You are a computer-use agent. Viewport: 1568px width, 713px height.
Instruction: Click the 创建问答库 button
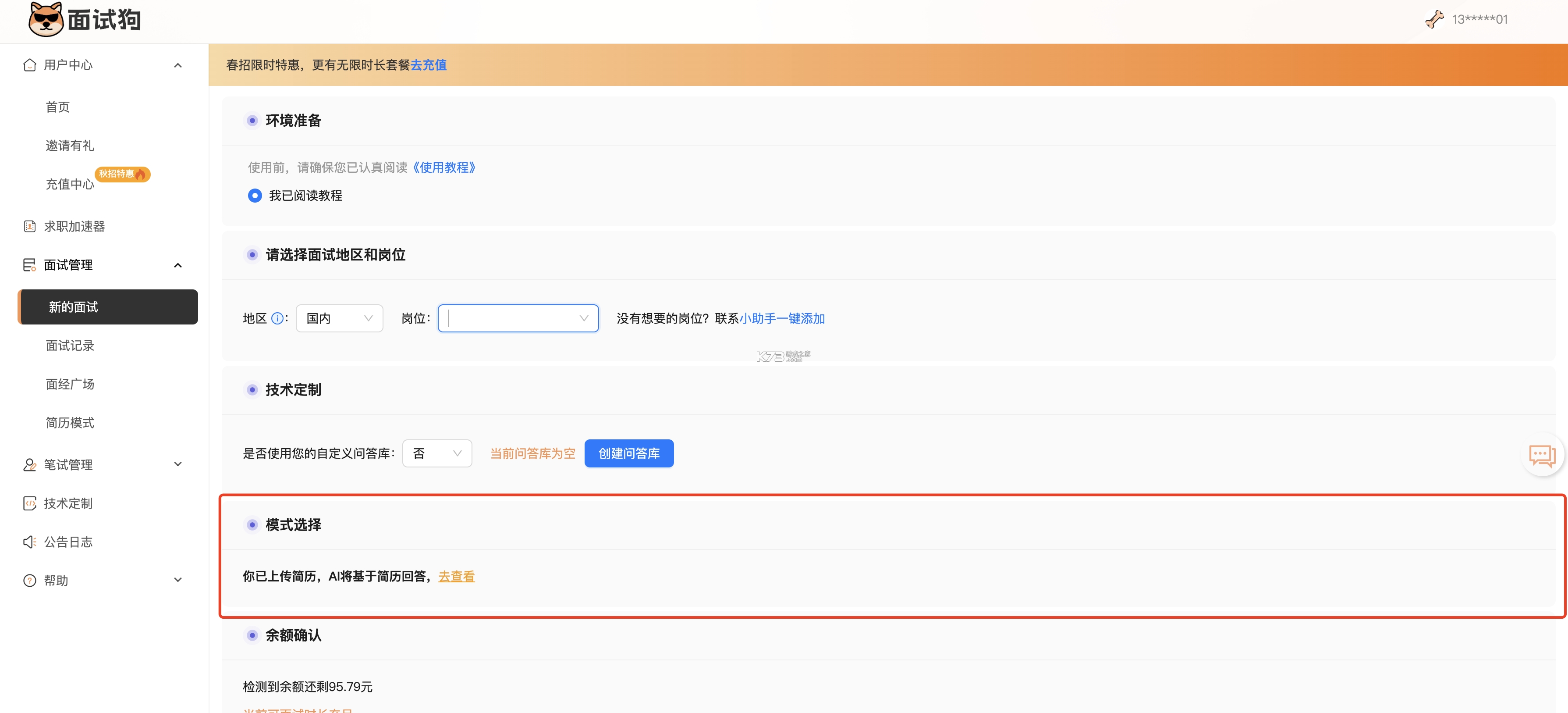[629, 453]
